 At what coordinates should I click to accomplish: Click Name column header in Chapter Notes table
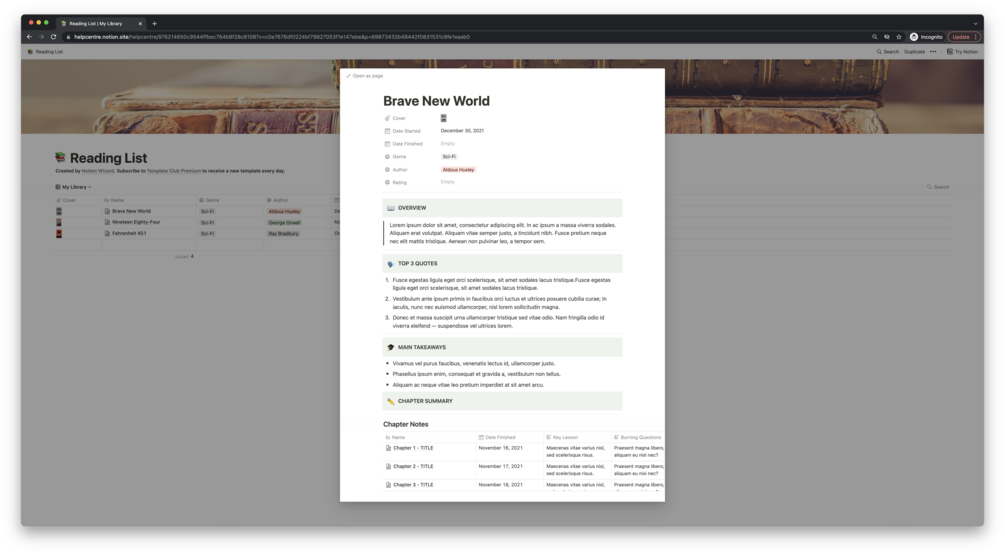tap(395, 437)
